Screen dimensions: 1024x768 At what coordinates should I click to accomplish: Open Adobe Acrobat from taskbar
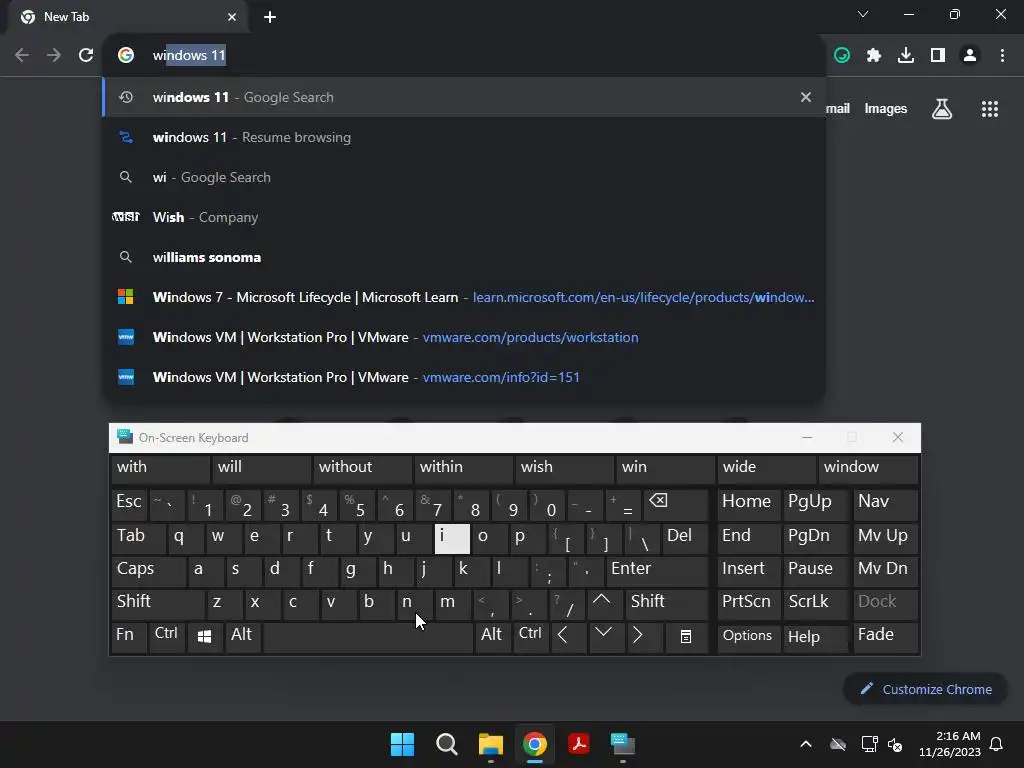[x=579, y=744]
